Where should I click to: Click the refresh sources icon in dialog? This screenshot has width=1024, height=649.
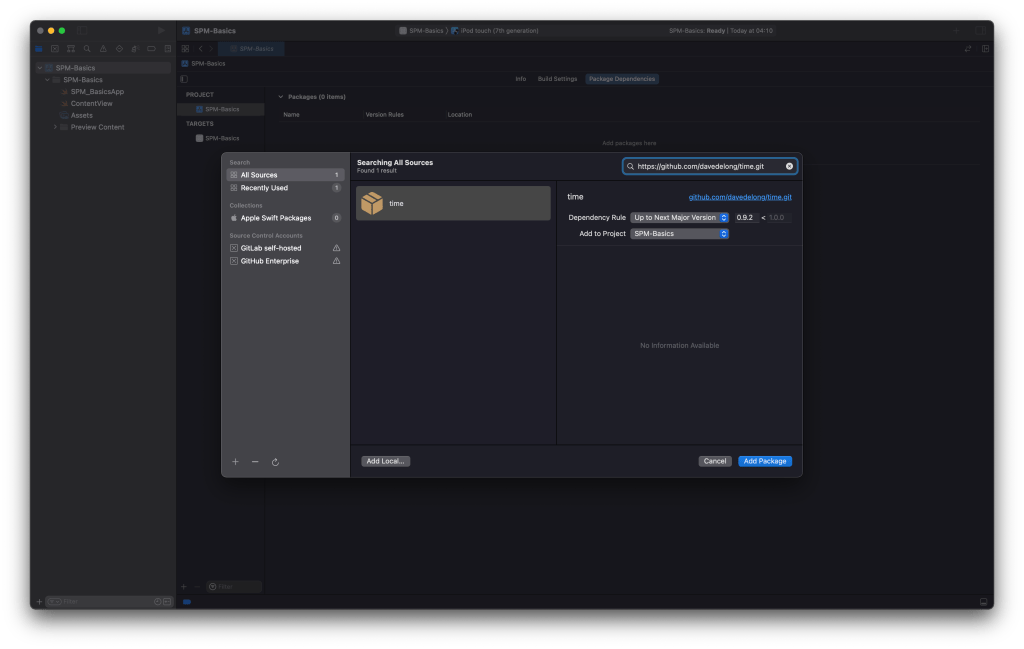[x=275, y=462]
